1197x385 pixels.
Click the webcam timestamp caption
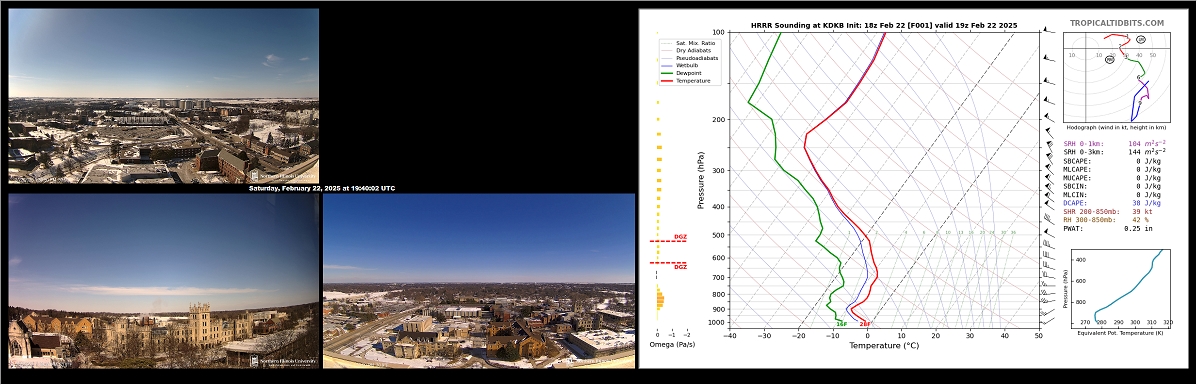pyautogui.click(x=321, y=189)
